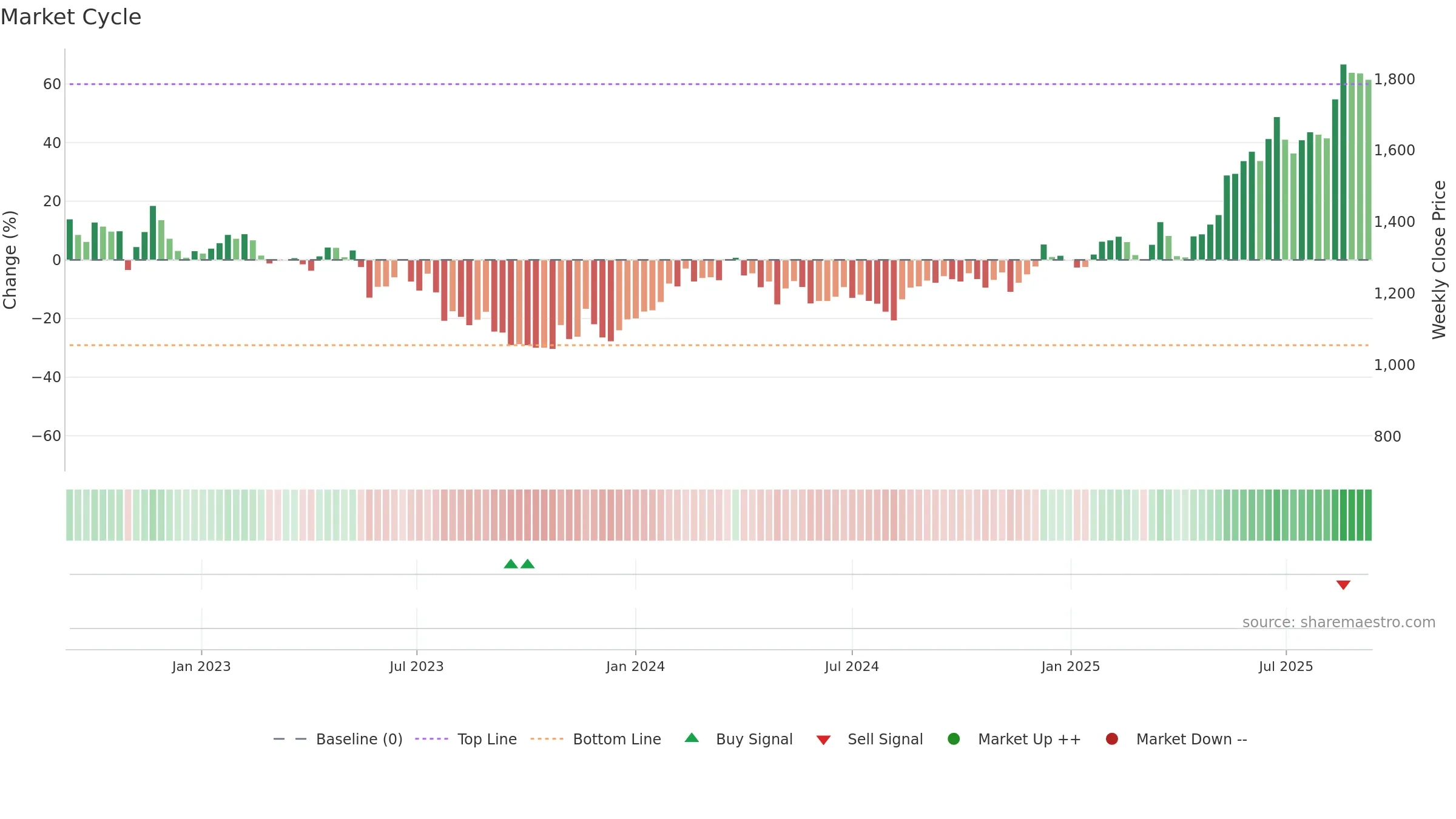
Task: Click the 20 left axis tick label
Action: pos(52,201)
